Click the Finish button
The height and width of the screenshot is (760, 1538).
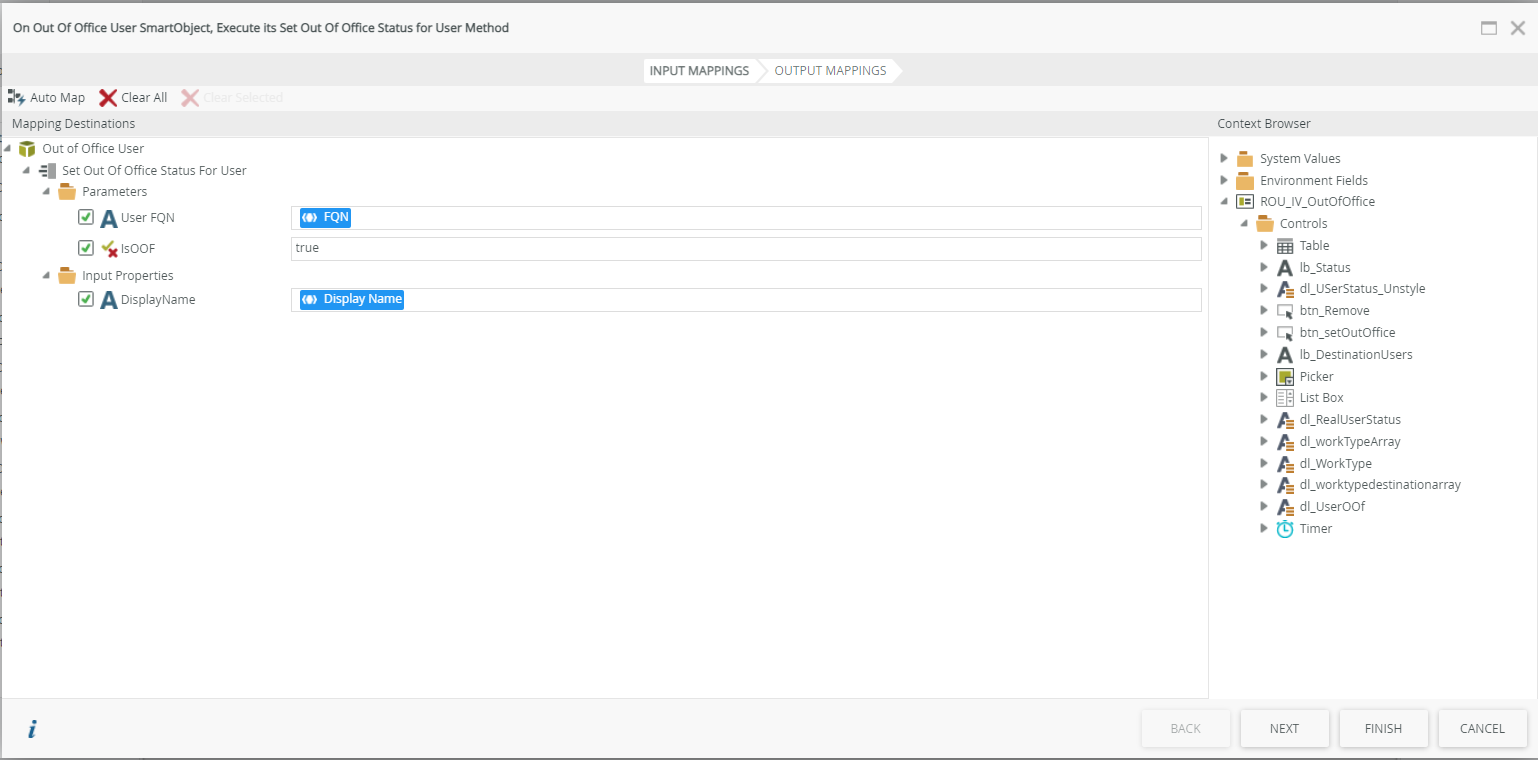tap(1383, 729)
